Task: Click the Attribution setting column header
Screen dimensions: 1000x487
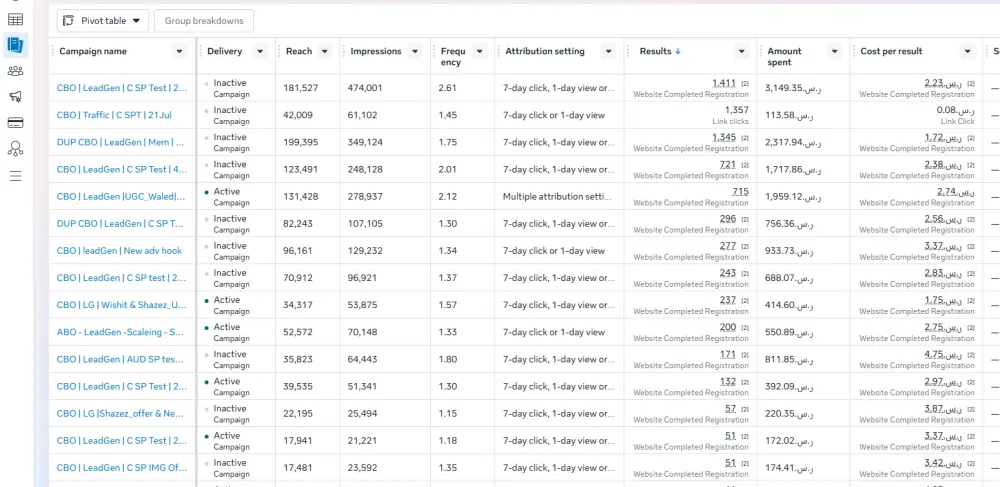Action: tap(545, 52)
